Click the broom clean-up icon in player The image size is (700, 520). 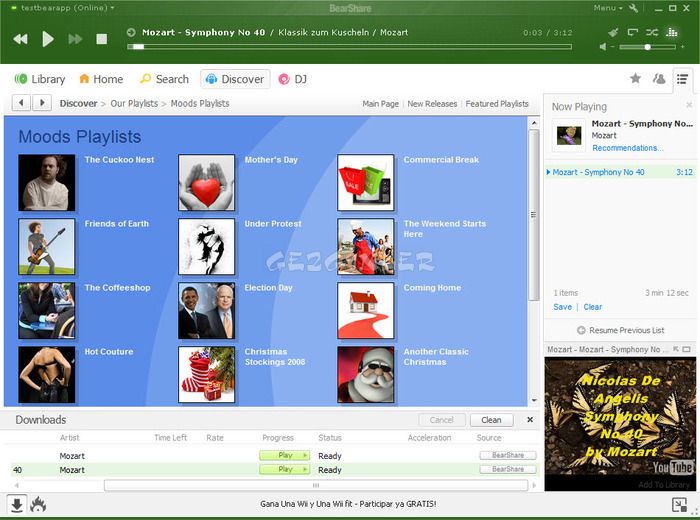tap(613, 32)
